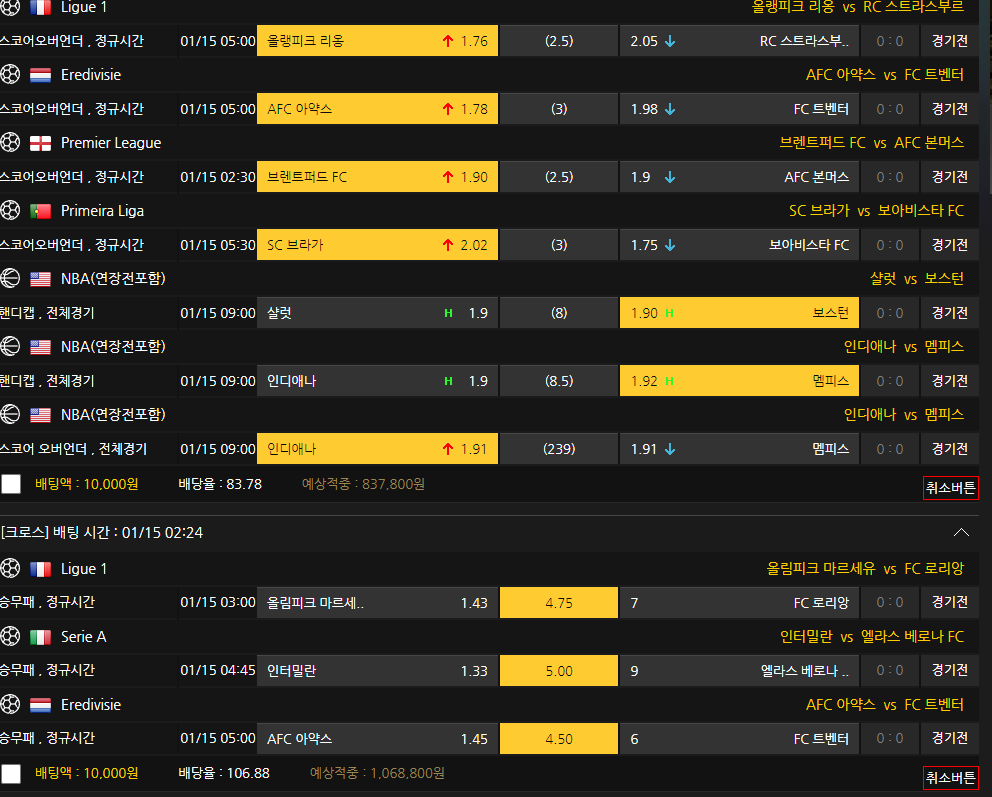Open the 샬럿 vs 보스턴 match title
This screenshot has width=992, height=797.
coord(917,278)
